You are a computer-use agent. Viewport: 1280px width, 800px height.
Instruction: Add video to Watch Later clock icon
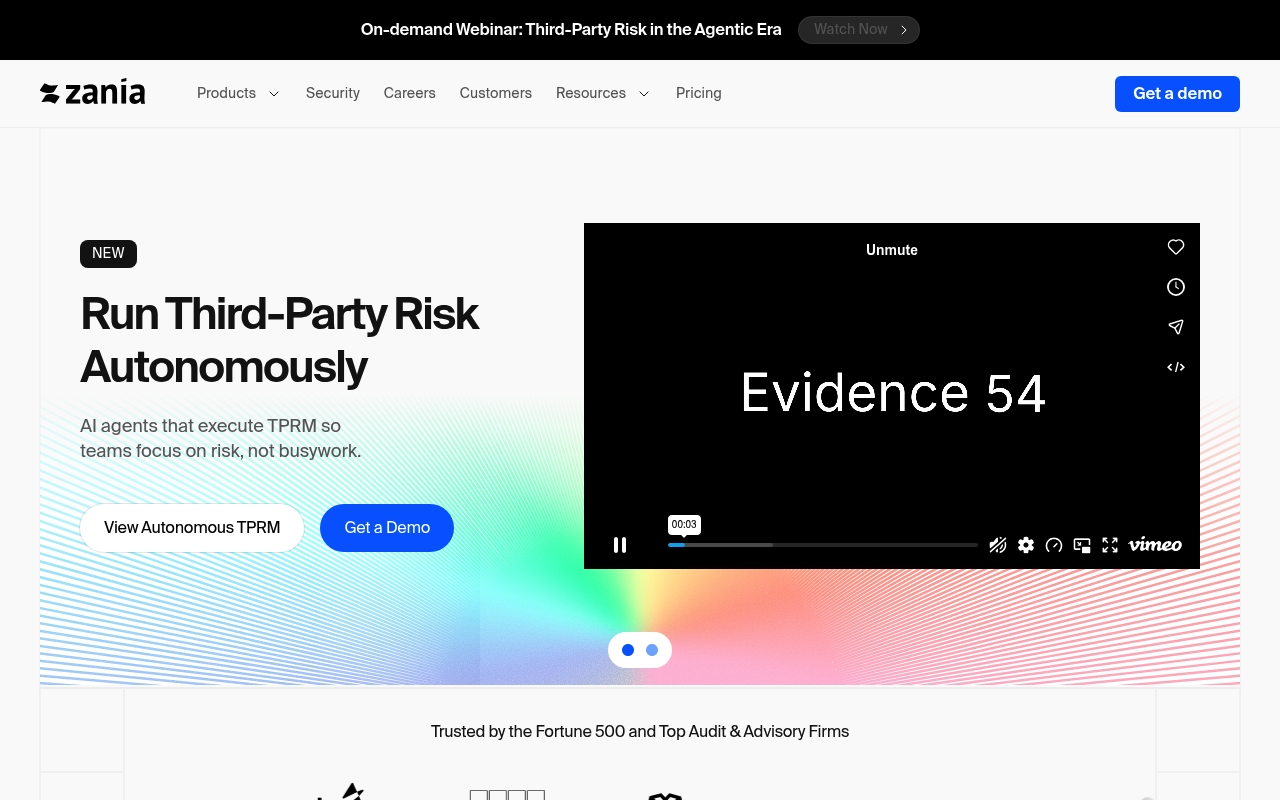1176,287
